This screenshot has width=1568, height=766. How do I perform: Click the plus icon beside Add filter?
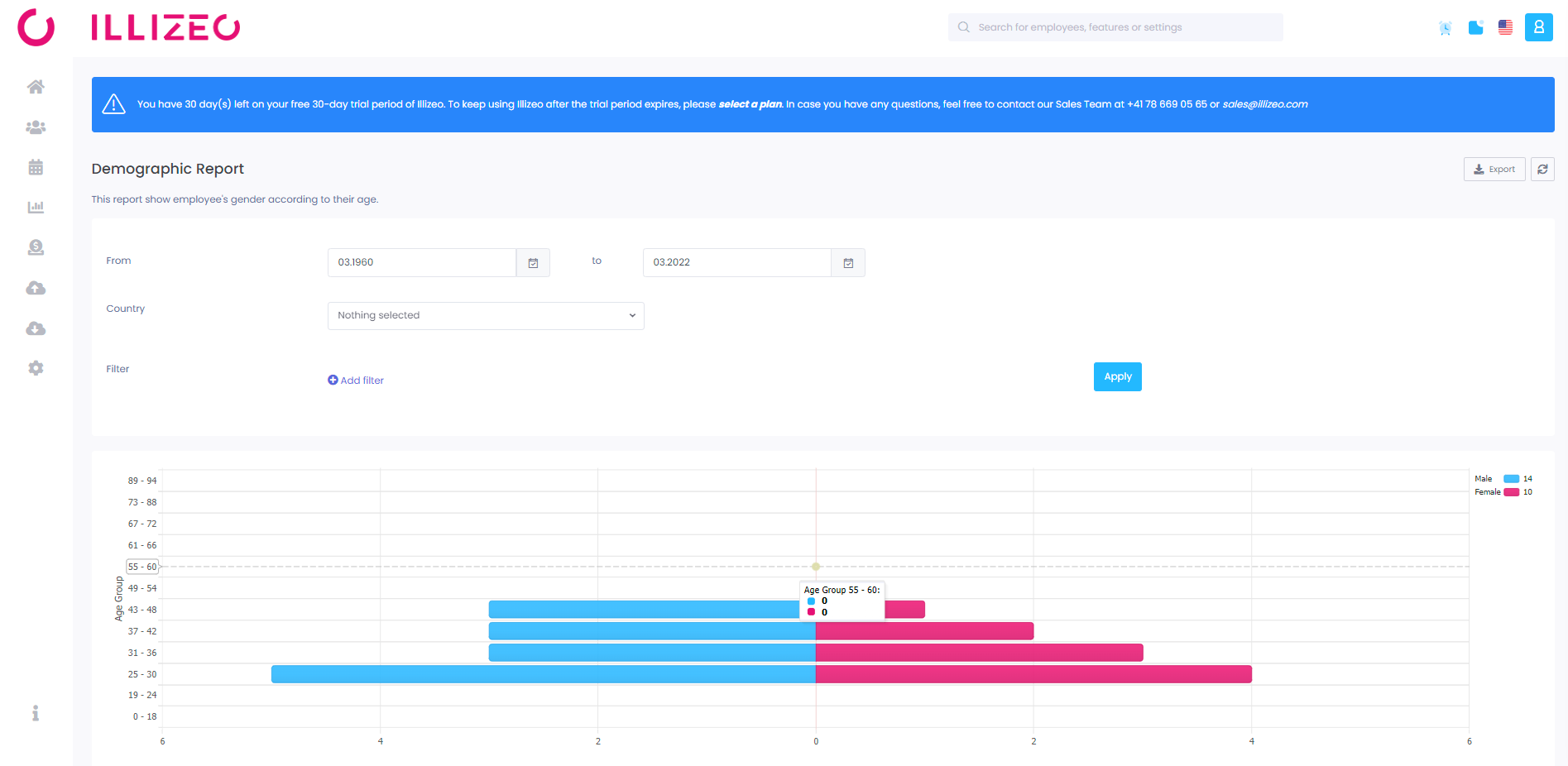[333, 381]
